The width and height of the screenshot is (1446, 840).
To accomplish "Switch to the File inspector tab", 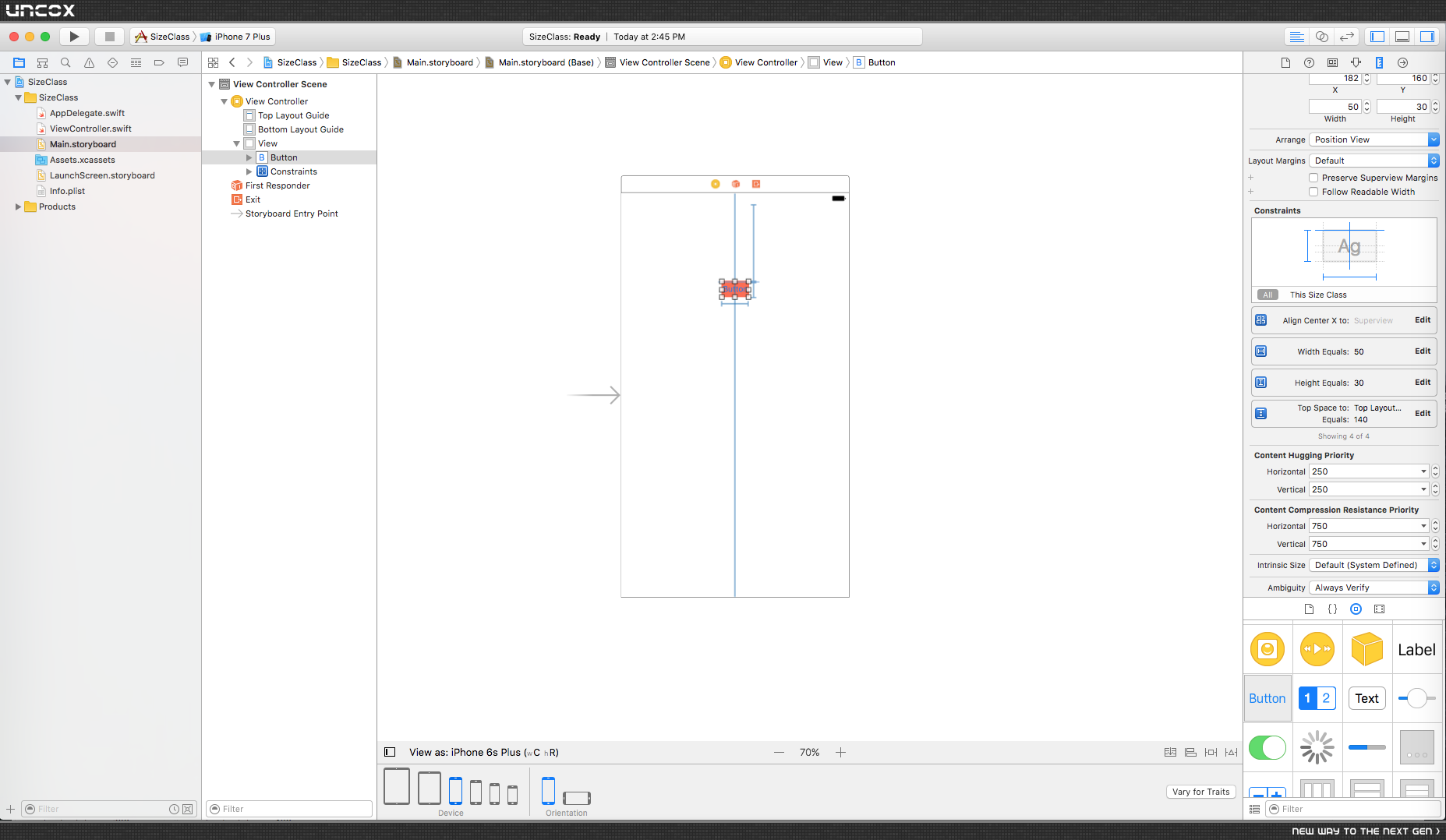I will [x=1285, y=62].
